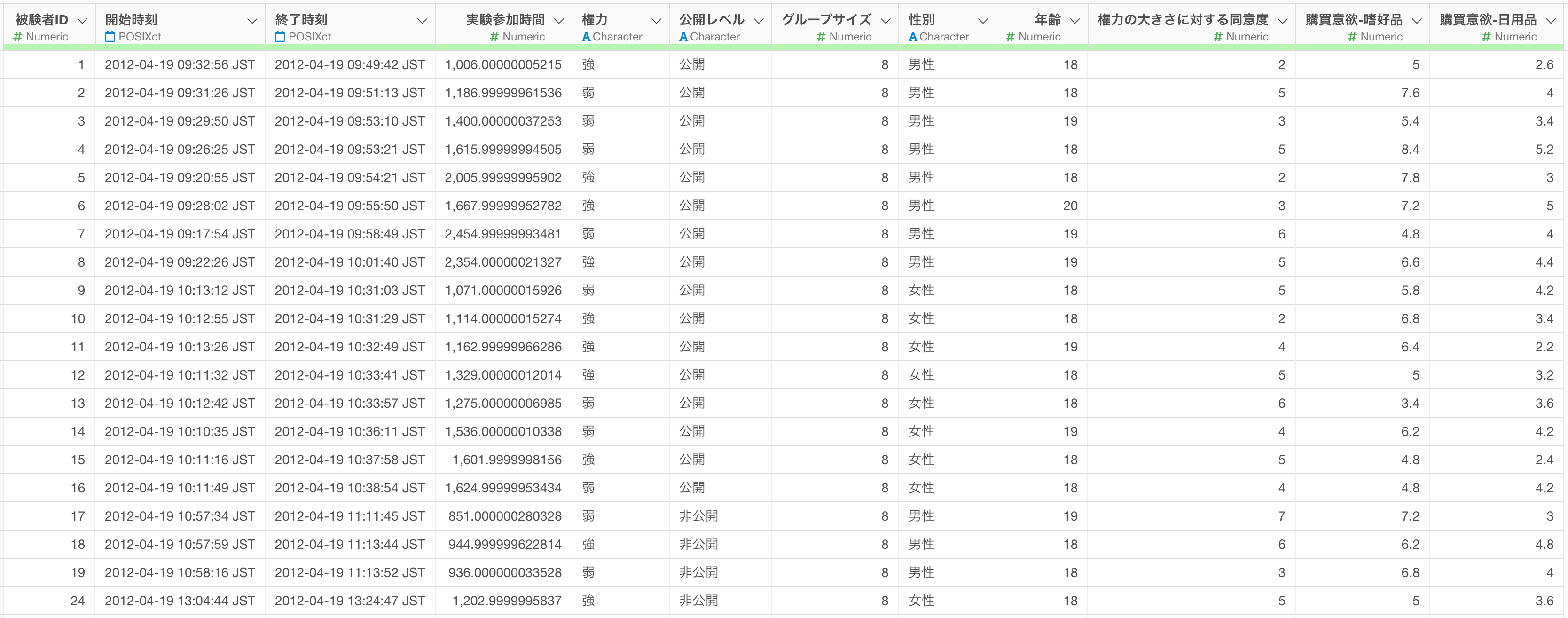Click the value 8.4 in 購買意欲-嗜好品
The image size is (1568, 618).
[1410, 149]
